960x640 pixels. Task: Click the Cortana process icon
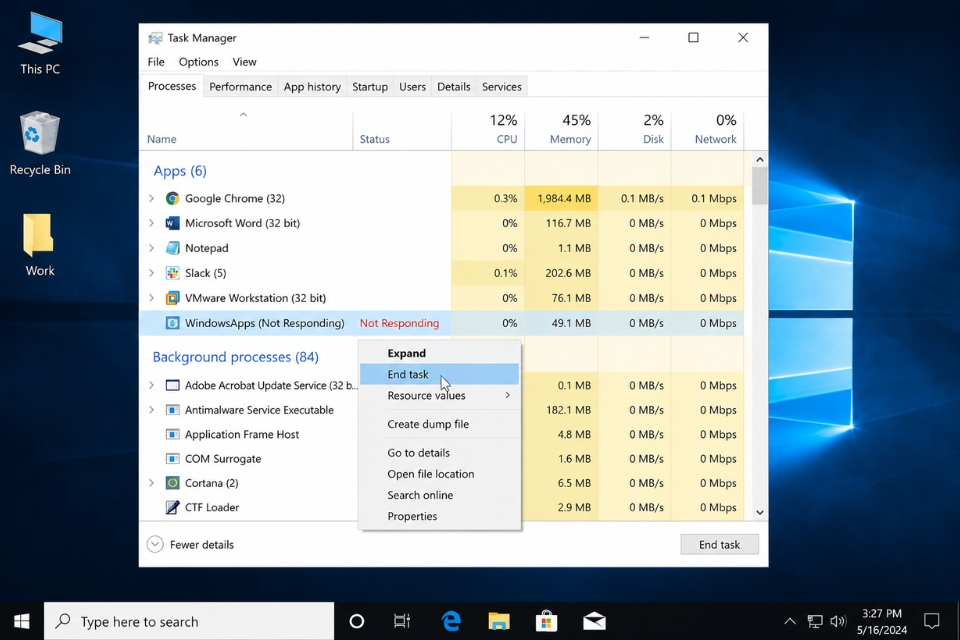pyautogui.click(x=173, y=483)
